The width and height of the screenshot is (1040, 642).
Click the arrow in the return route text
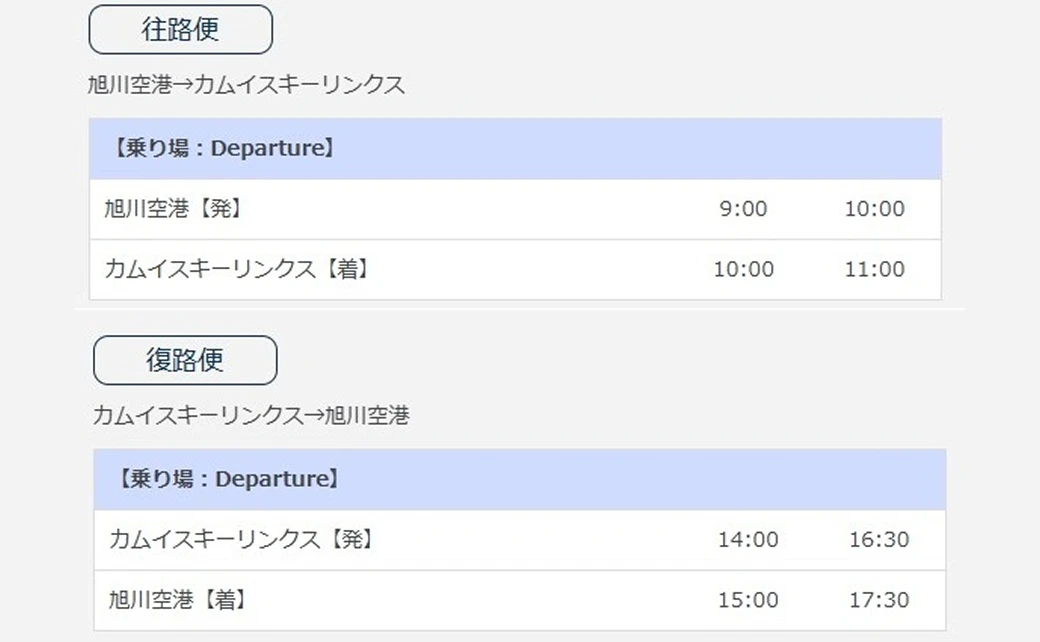pos(315,415)
